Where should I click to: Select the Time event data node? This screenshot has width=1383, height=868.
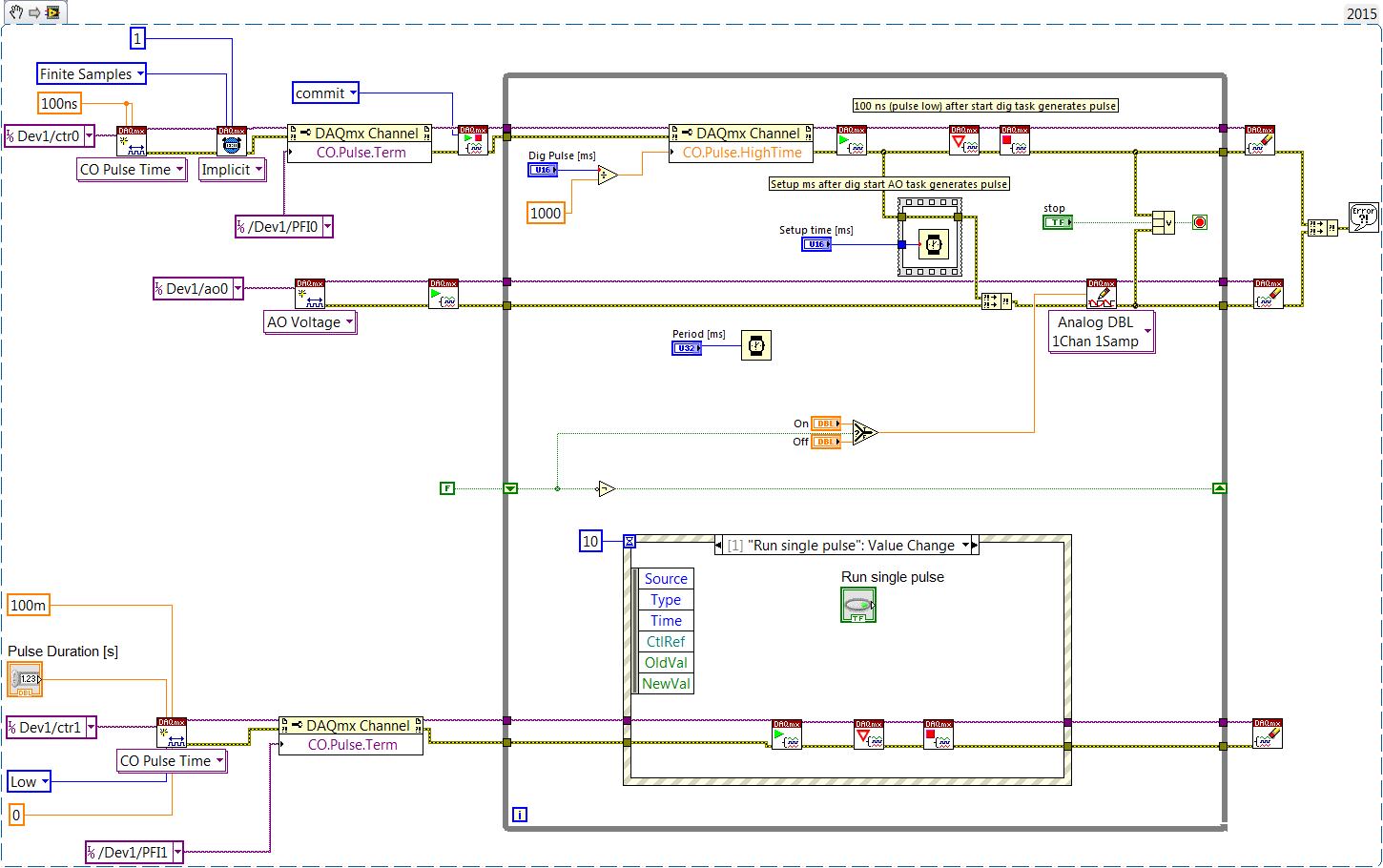(666, 620)
